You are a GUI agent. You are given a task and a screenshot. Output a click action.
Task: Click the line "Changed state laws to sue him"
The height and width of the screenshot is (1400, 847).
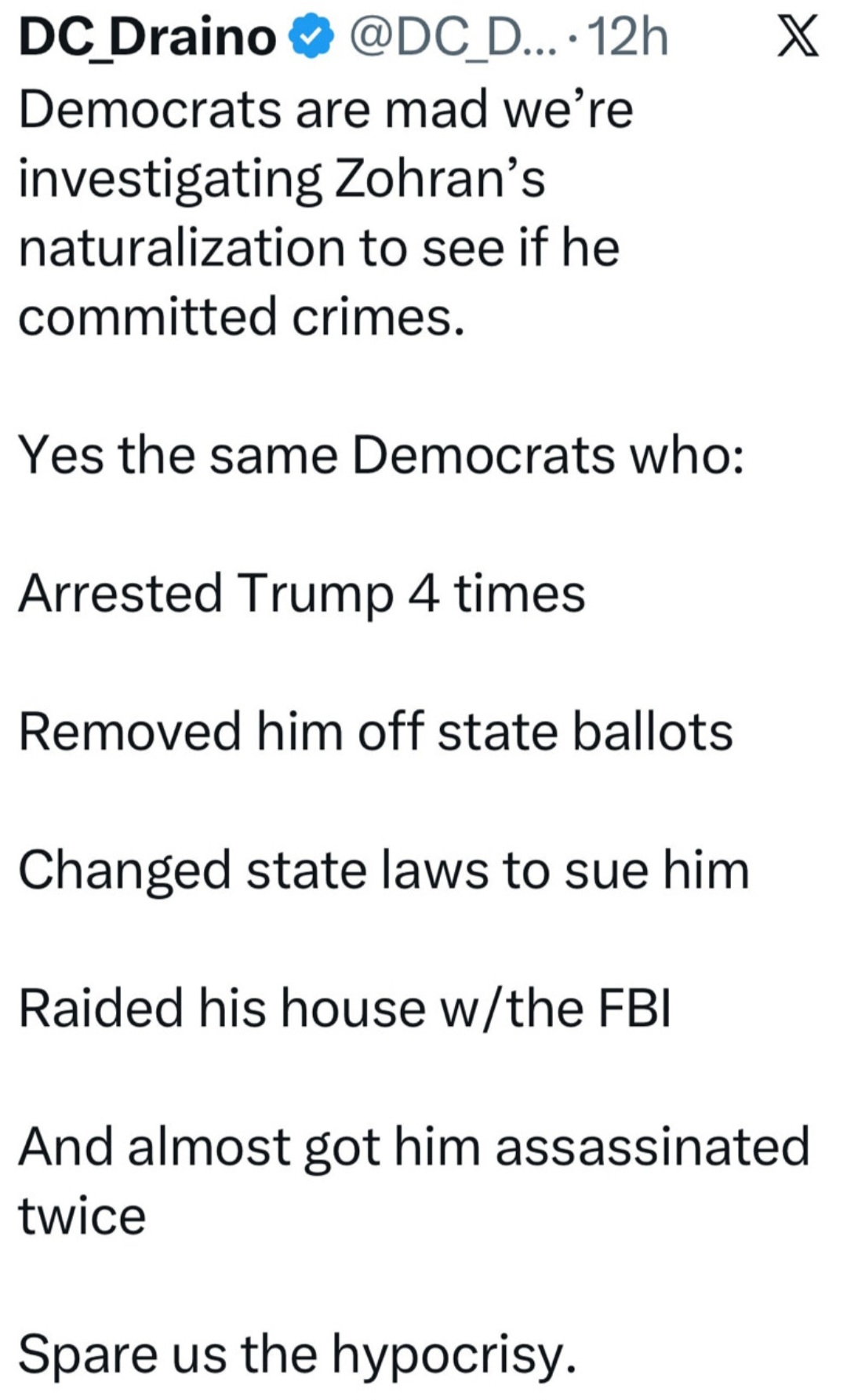coord(384,870)
